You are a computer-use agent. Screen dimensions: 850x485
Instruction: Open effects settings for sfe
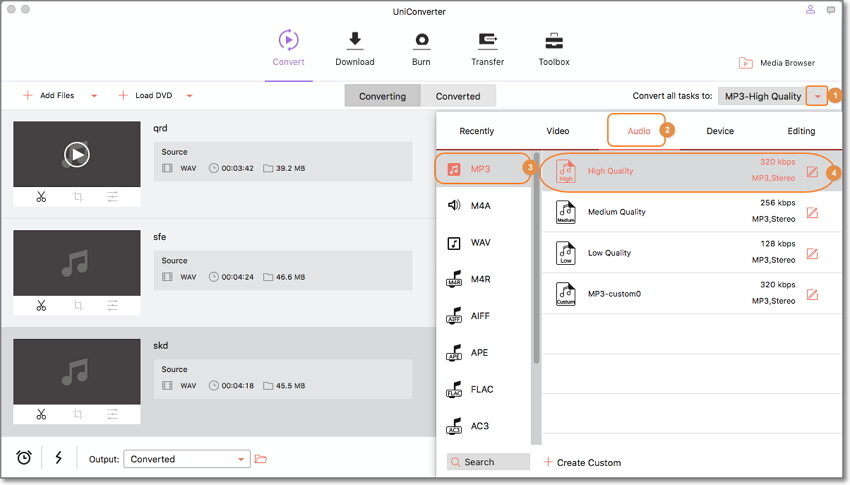coord(112,306)
